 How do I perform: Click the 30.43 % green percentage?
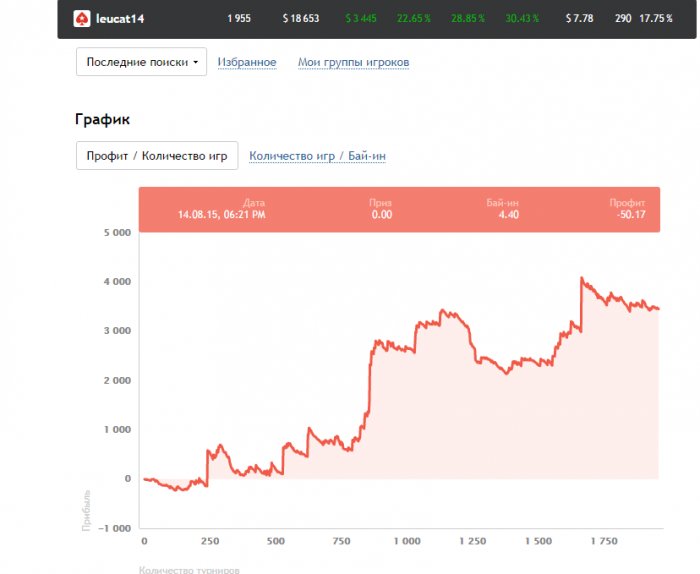click(x=522, y=19)
